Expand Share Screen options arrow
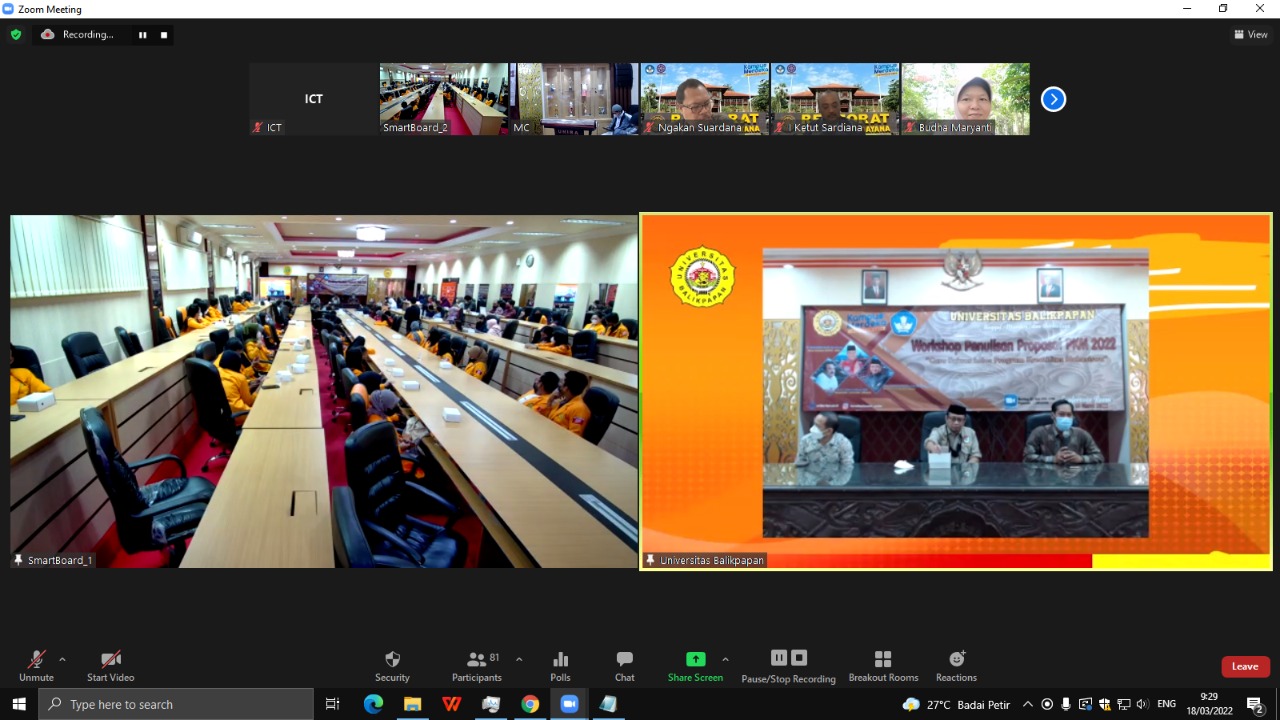The width and height of the screenshot is (1280, 720). pyautogui.click(x=725, y=660)
